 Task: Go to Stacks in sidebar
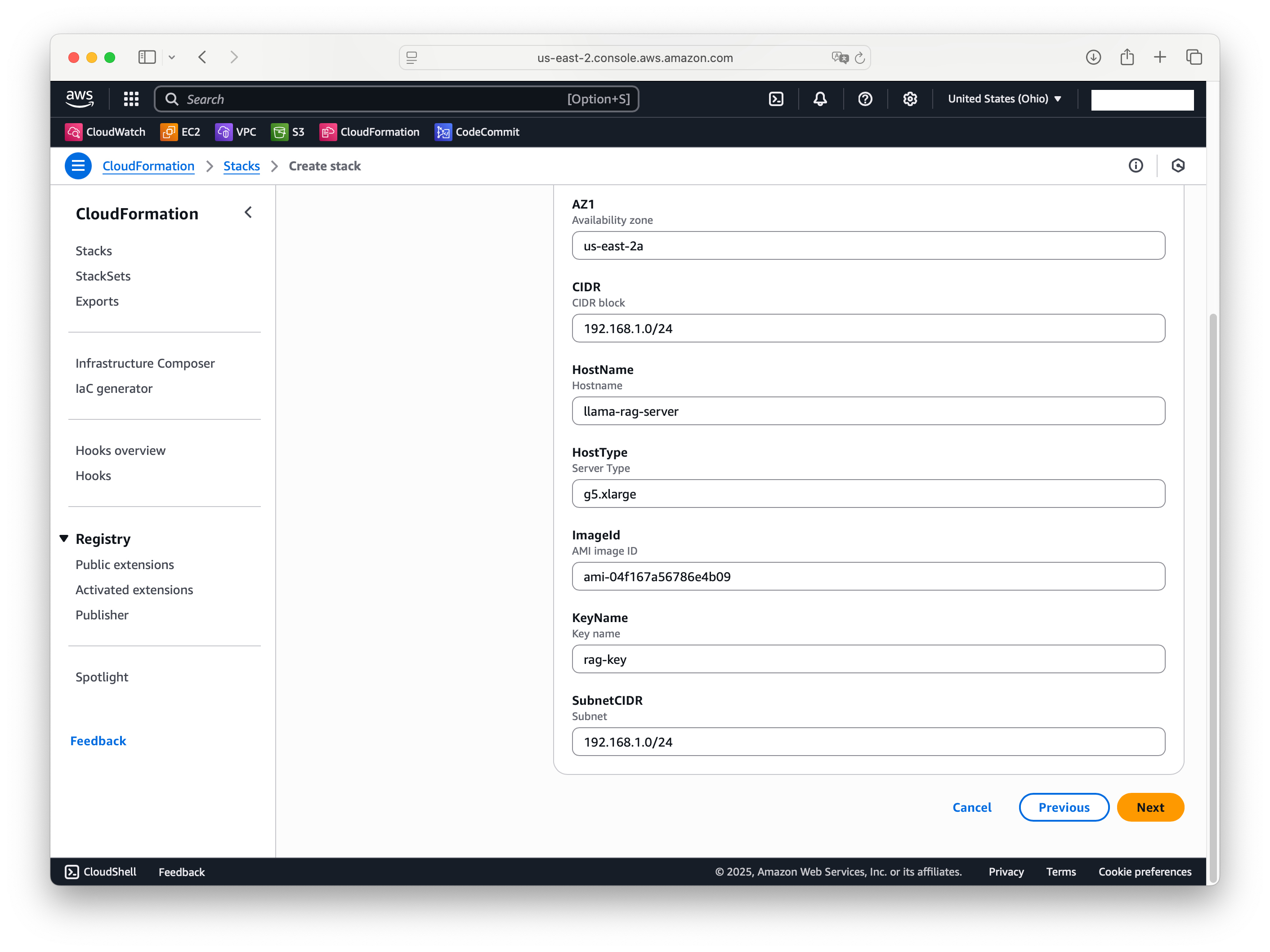94,251
